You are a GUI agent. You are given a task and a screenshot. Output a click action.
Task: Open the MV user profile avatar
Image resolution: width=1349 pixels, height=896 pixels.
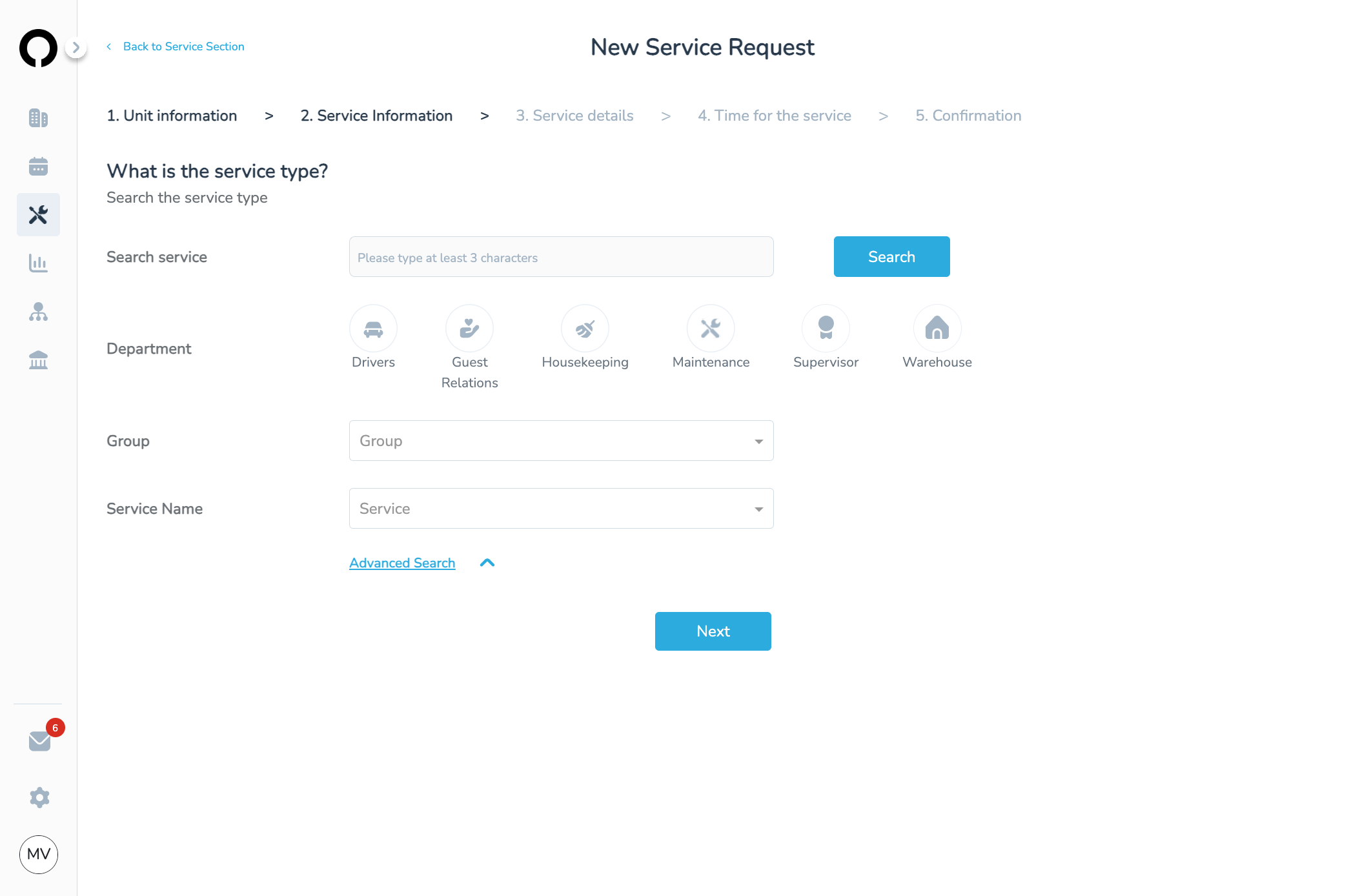39,854
